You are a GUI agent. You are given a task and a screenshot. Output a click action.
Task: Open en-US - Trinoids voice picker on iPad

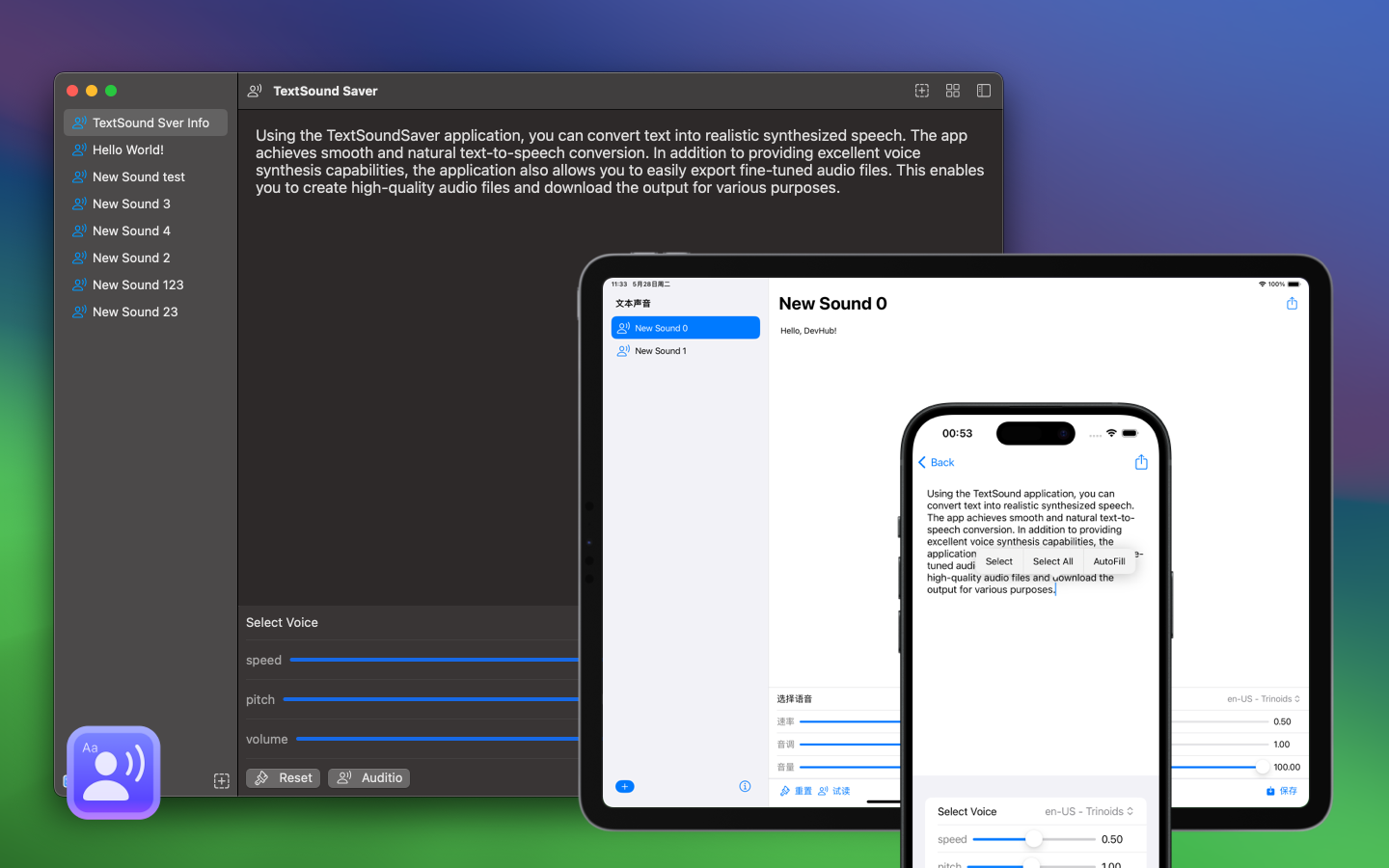point(1264,699)
